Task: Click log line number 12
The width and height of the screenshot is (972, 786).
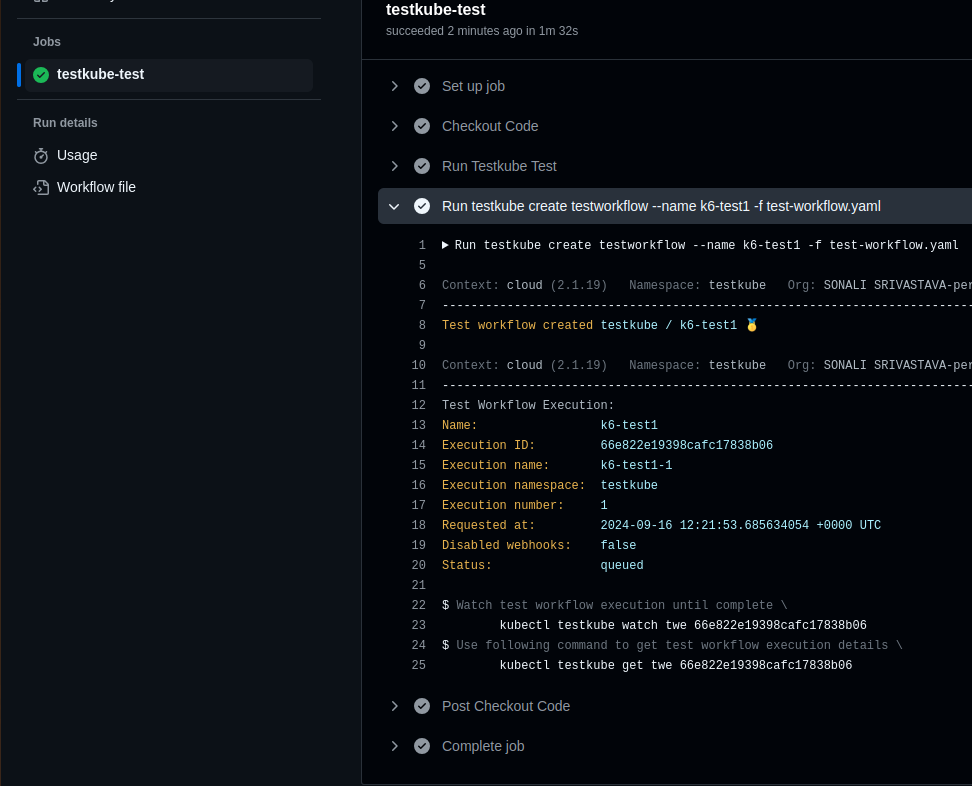Action: (418, 405)
